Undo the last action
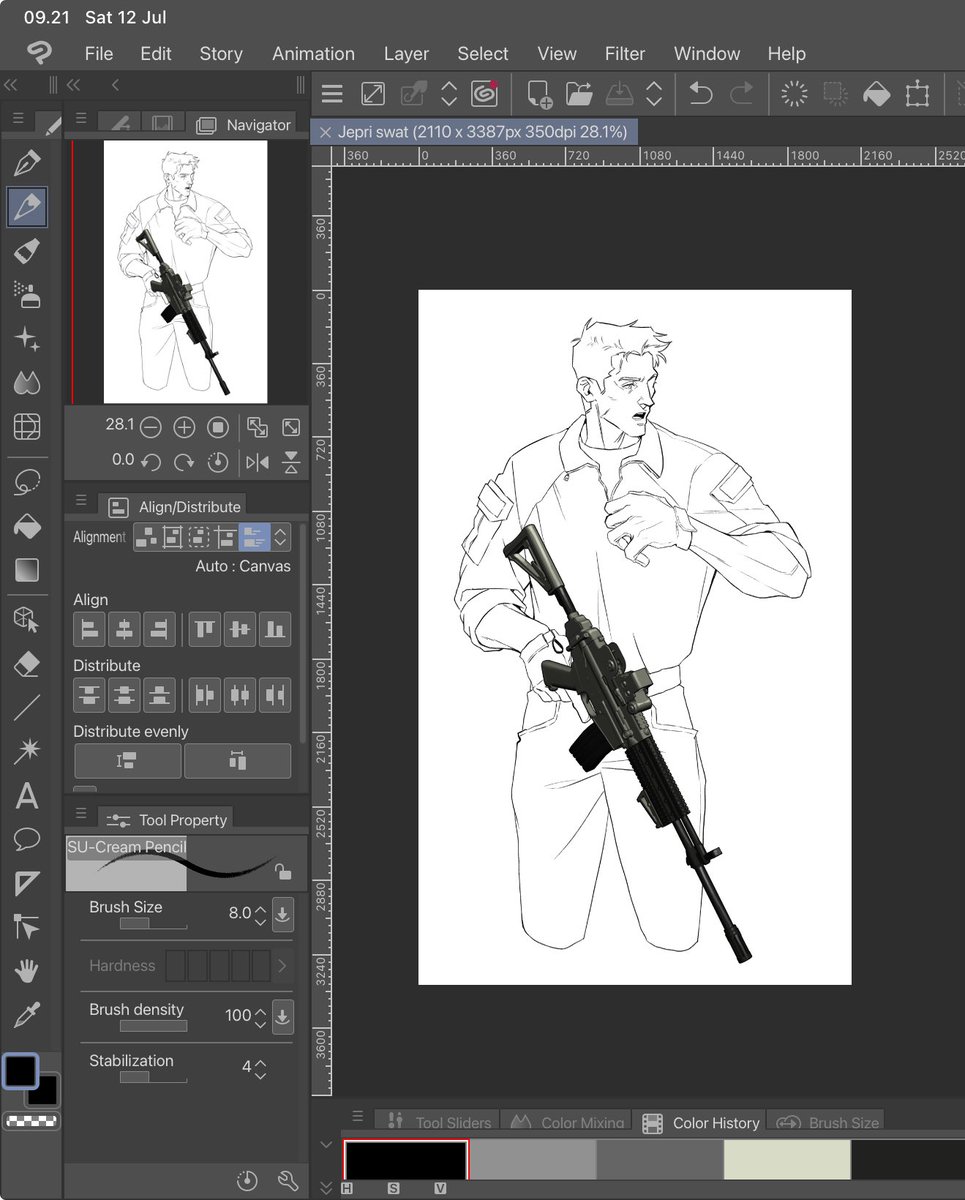965x1200 pixels. (x=700, y=94)
